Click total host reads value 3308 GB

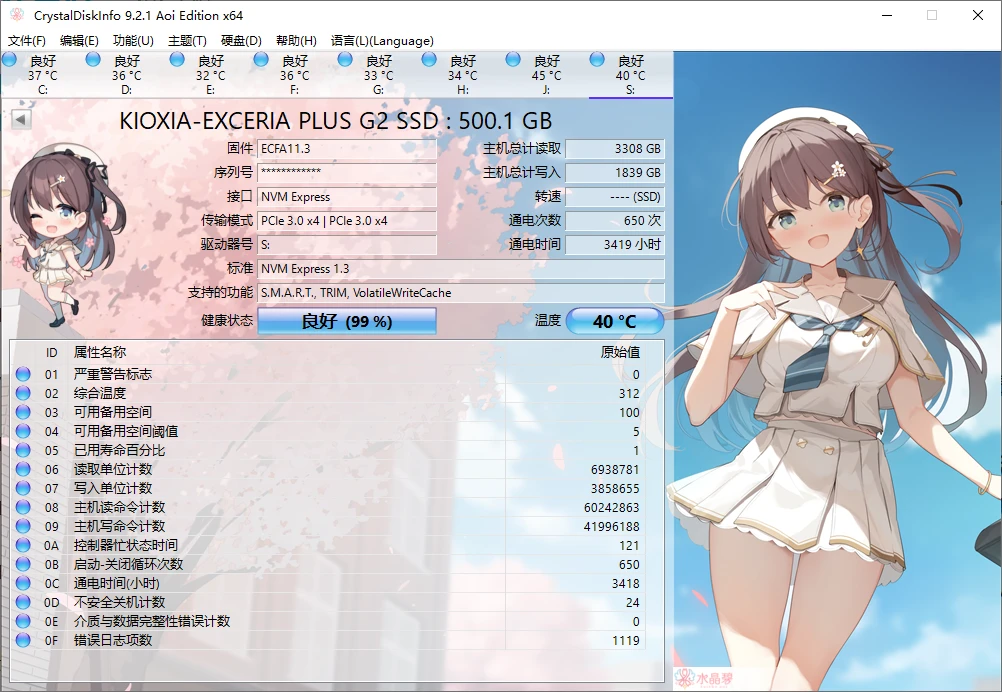tap(615, 149)
